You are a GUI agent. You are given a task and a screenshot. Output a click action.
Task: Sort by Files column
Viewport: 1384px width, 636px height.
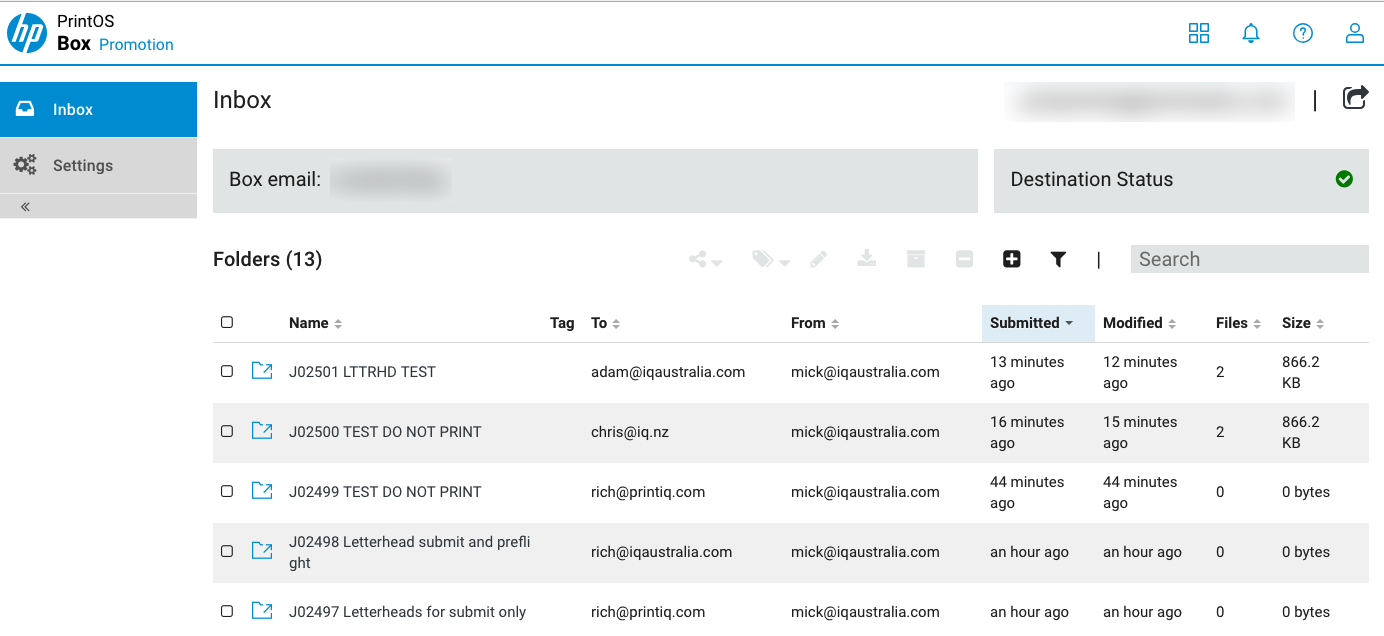coord(1239,323)
